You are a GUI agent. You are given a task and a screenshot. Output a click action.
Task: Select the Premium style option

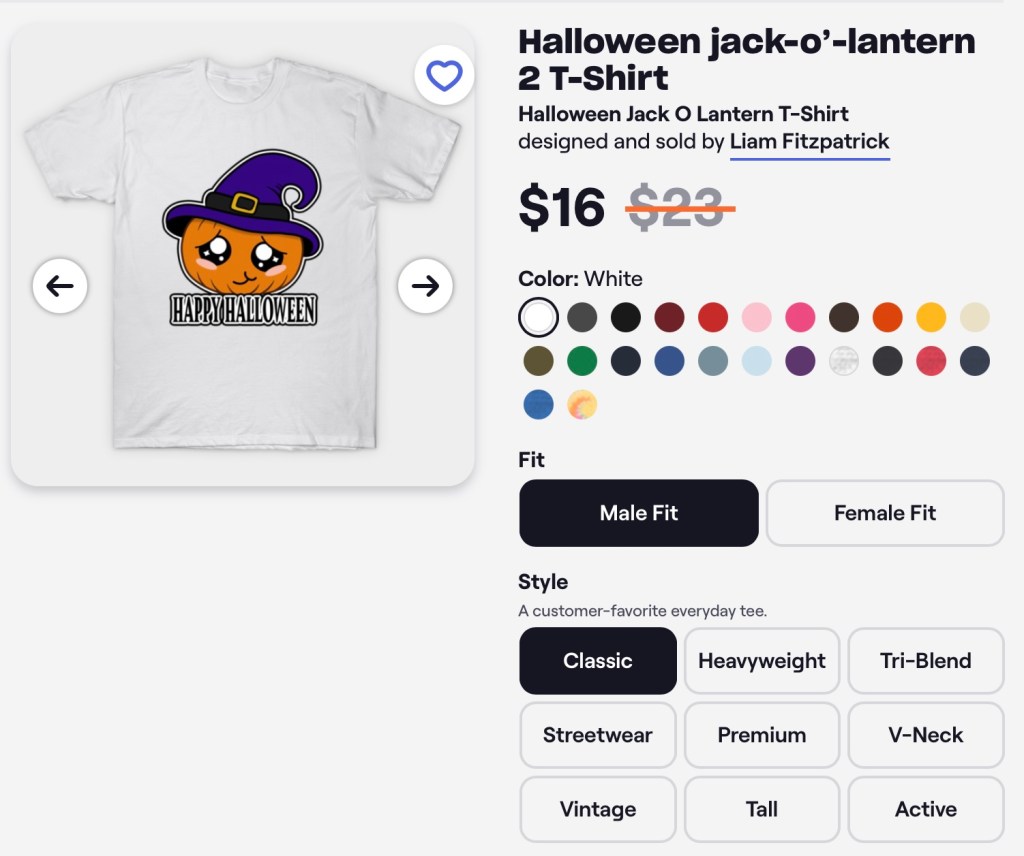tap(761, 735)
